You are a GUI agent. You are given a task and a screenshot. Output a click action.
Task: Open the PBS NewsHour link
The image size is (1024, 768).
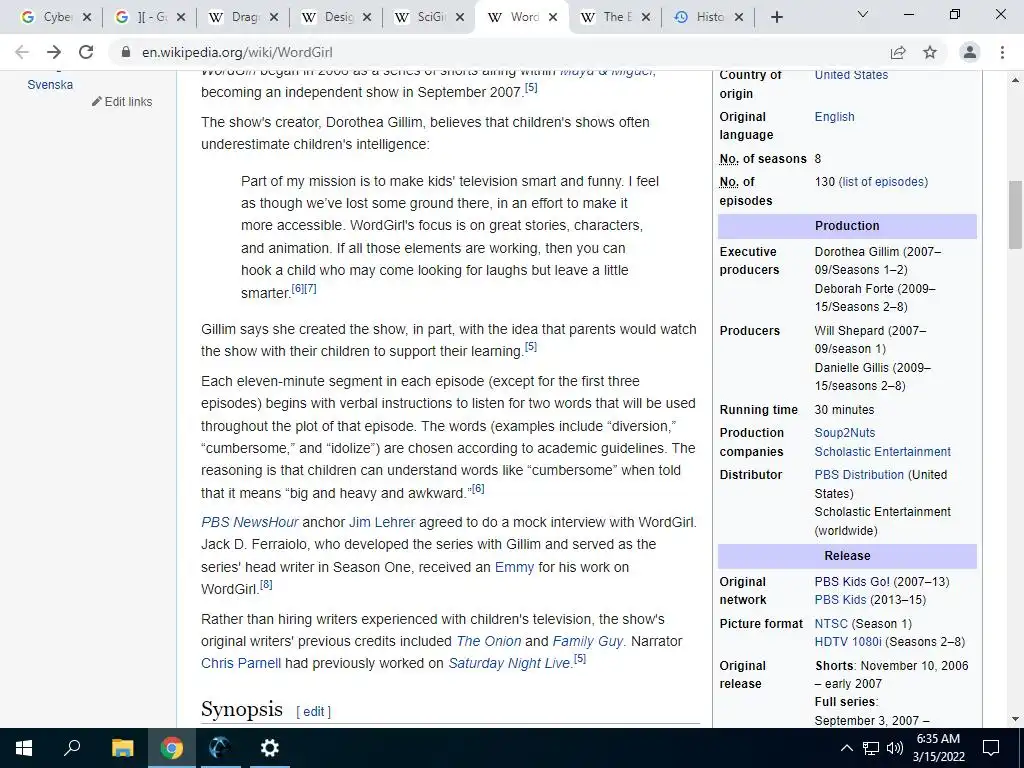point(249,522)
